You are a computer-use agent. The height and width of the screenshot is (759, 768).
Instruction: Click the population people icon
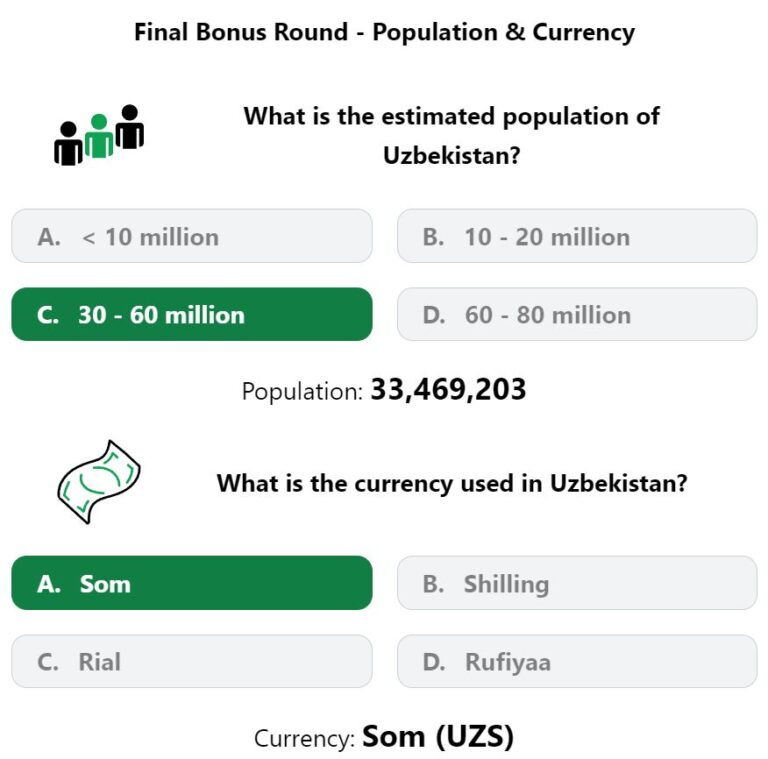coord(99,135)
